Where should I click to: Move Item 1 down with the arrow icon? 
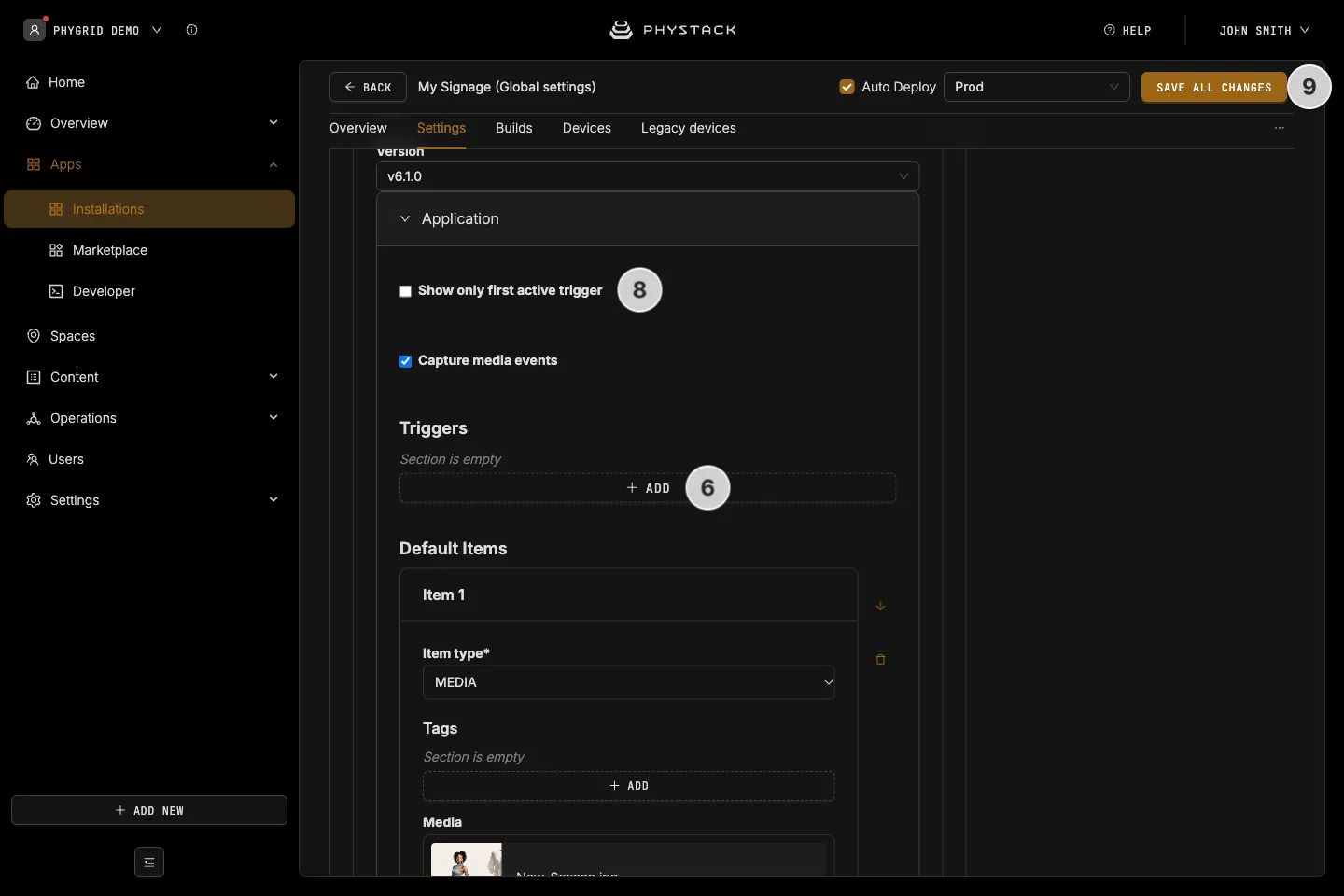tap(880, 606)
